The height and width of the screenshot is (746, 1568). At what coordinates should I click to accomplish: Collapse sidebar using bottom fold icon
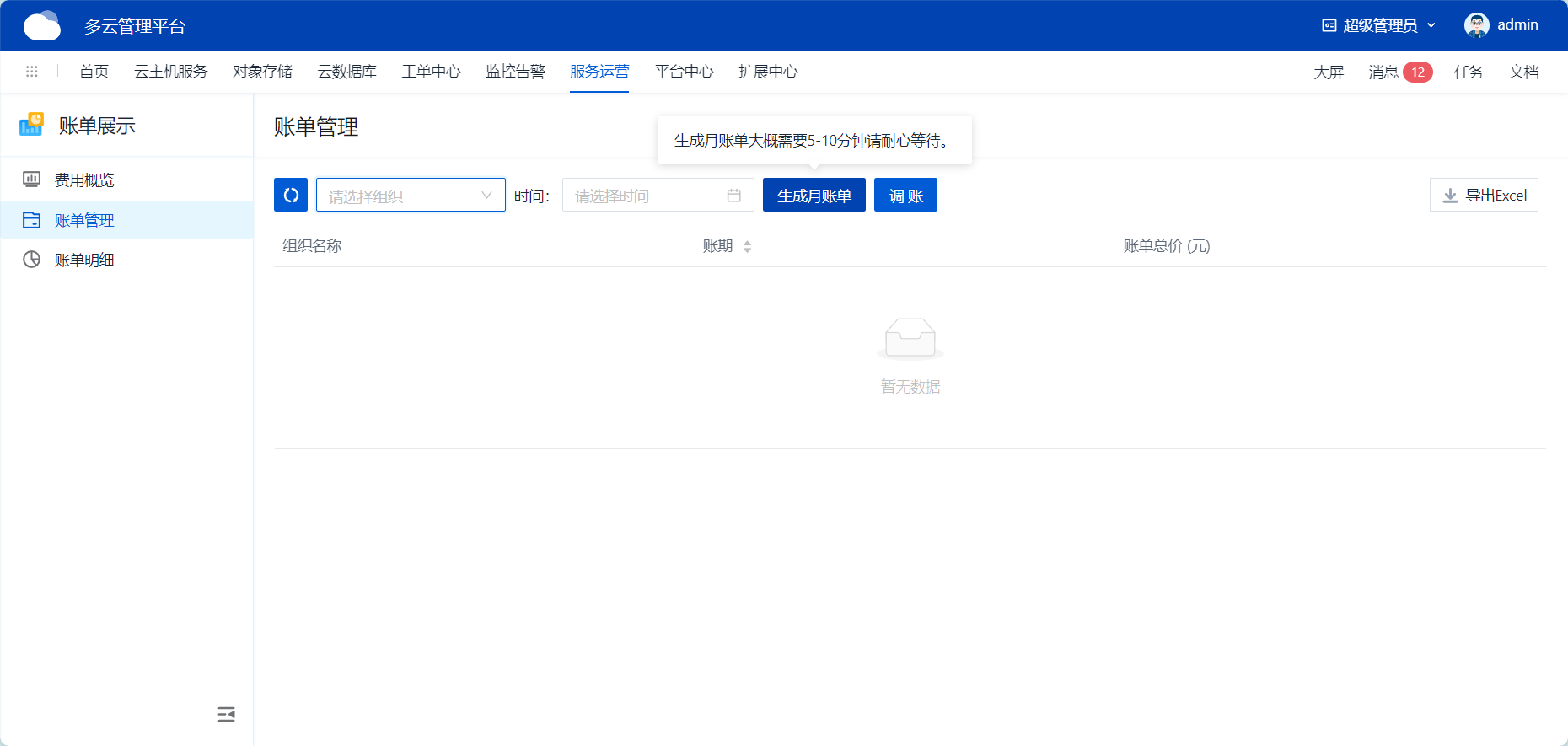click(226, 715)
